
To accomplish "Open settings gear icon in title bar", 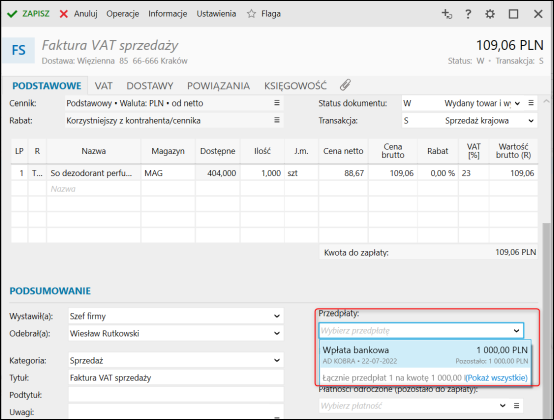I will [x=490, y=14].
